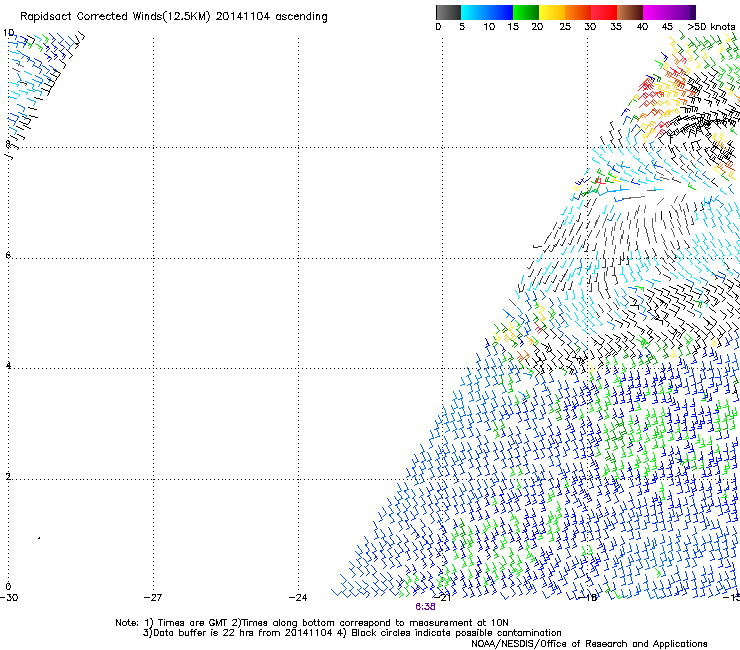Viewport: 740px width, 650px height.
Task: Click the date '20141104 ascending' in the title
Action: [x=271, y=17]
